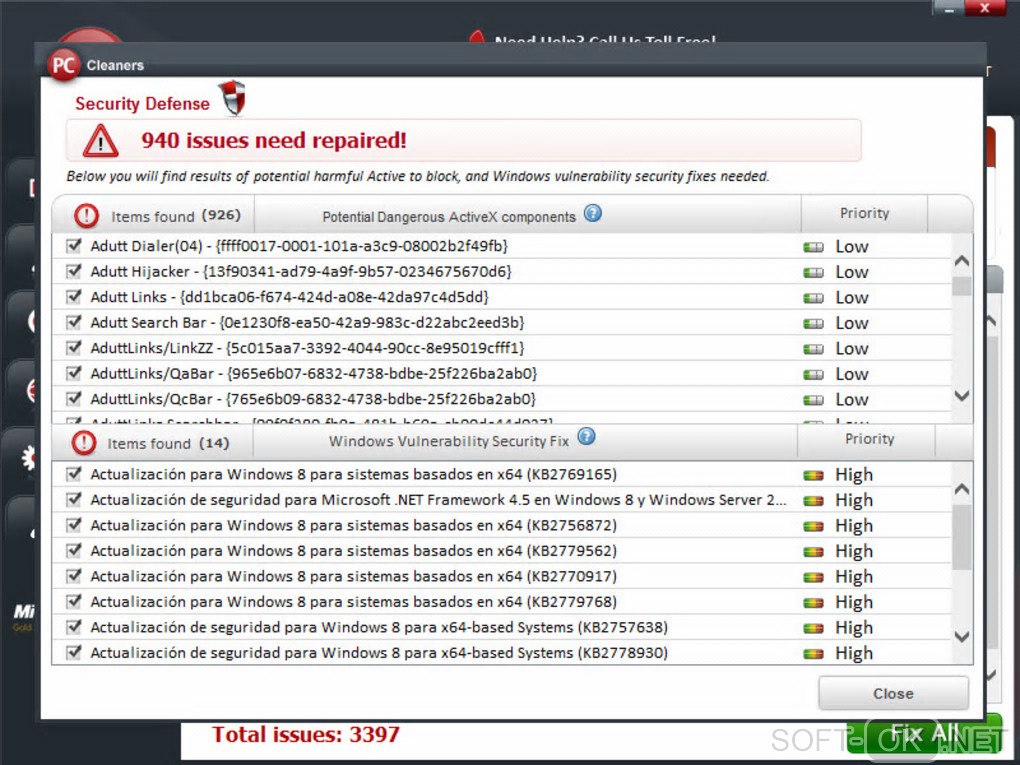Toggle KB2779768 update checkbox
Viewport: 1020px width, 765px height.
pos(74,601)
